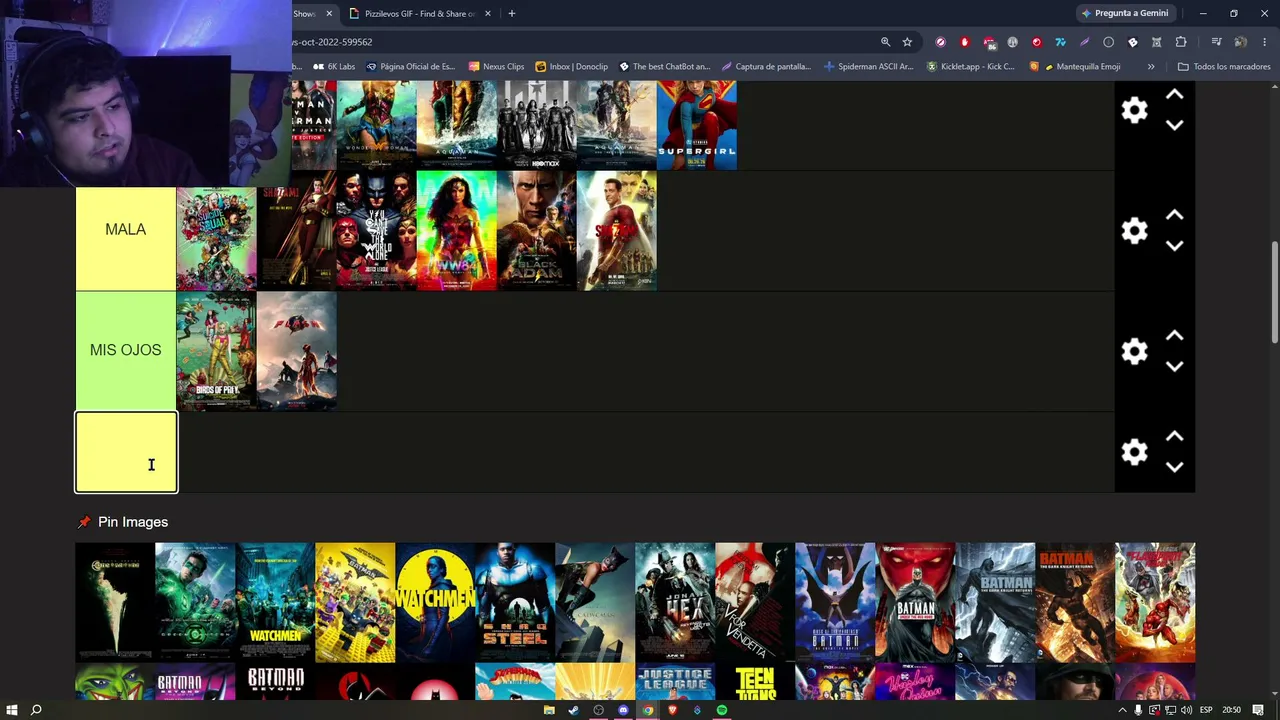Select the Lego Batman Movie poster

(355, 603)
